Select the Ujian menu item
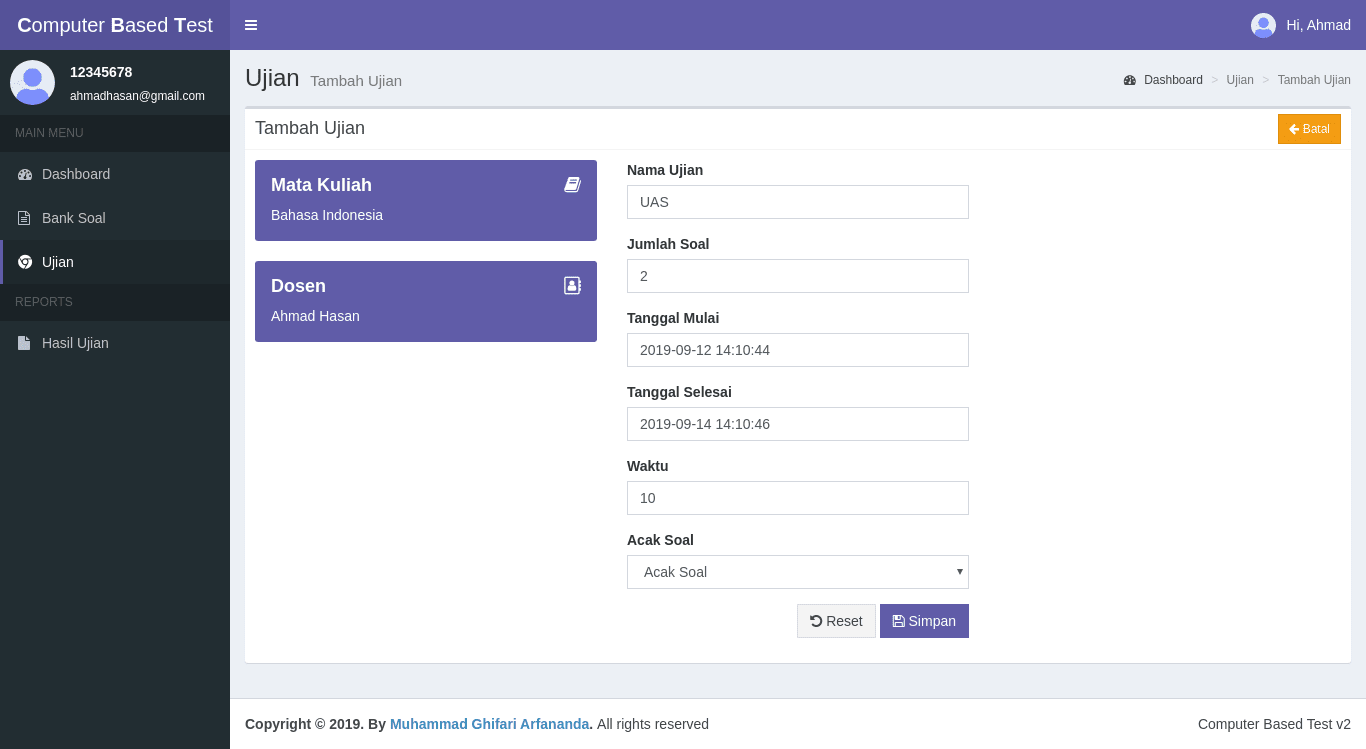The height and width of the screenshot is (749, 1366). (115, 262)
